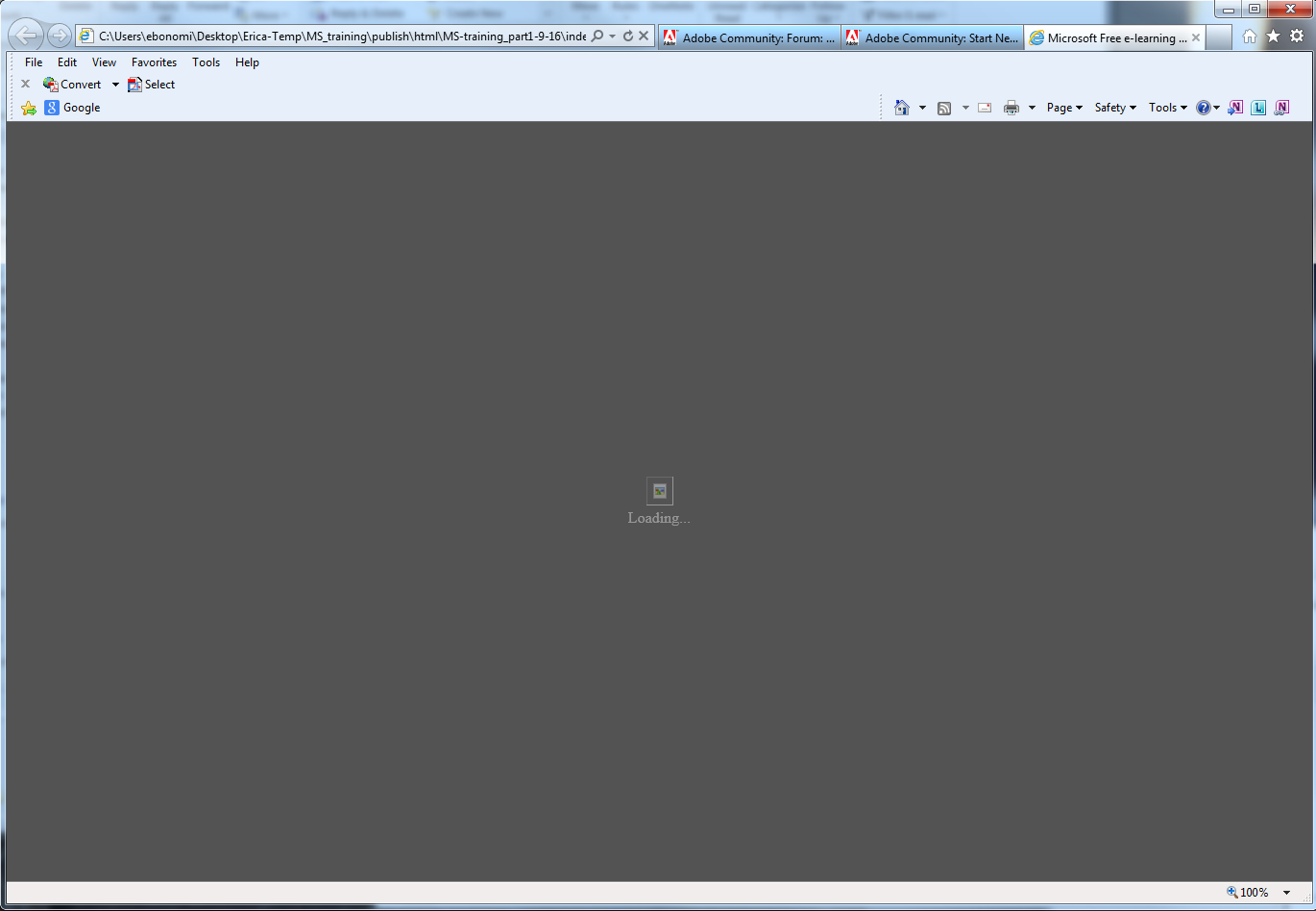Open the Favorites menu

tap(154, 62)
